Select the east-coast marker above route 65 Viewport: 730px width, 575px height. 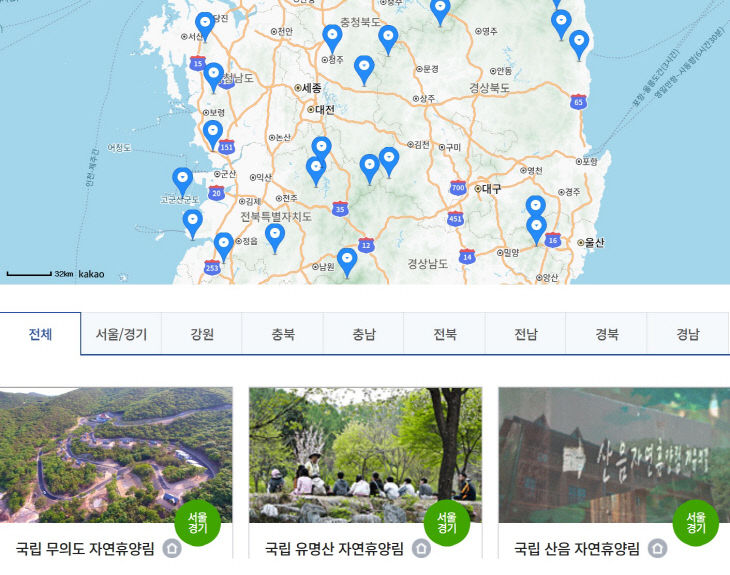[579, 44]
